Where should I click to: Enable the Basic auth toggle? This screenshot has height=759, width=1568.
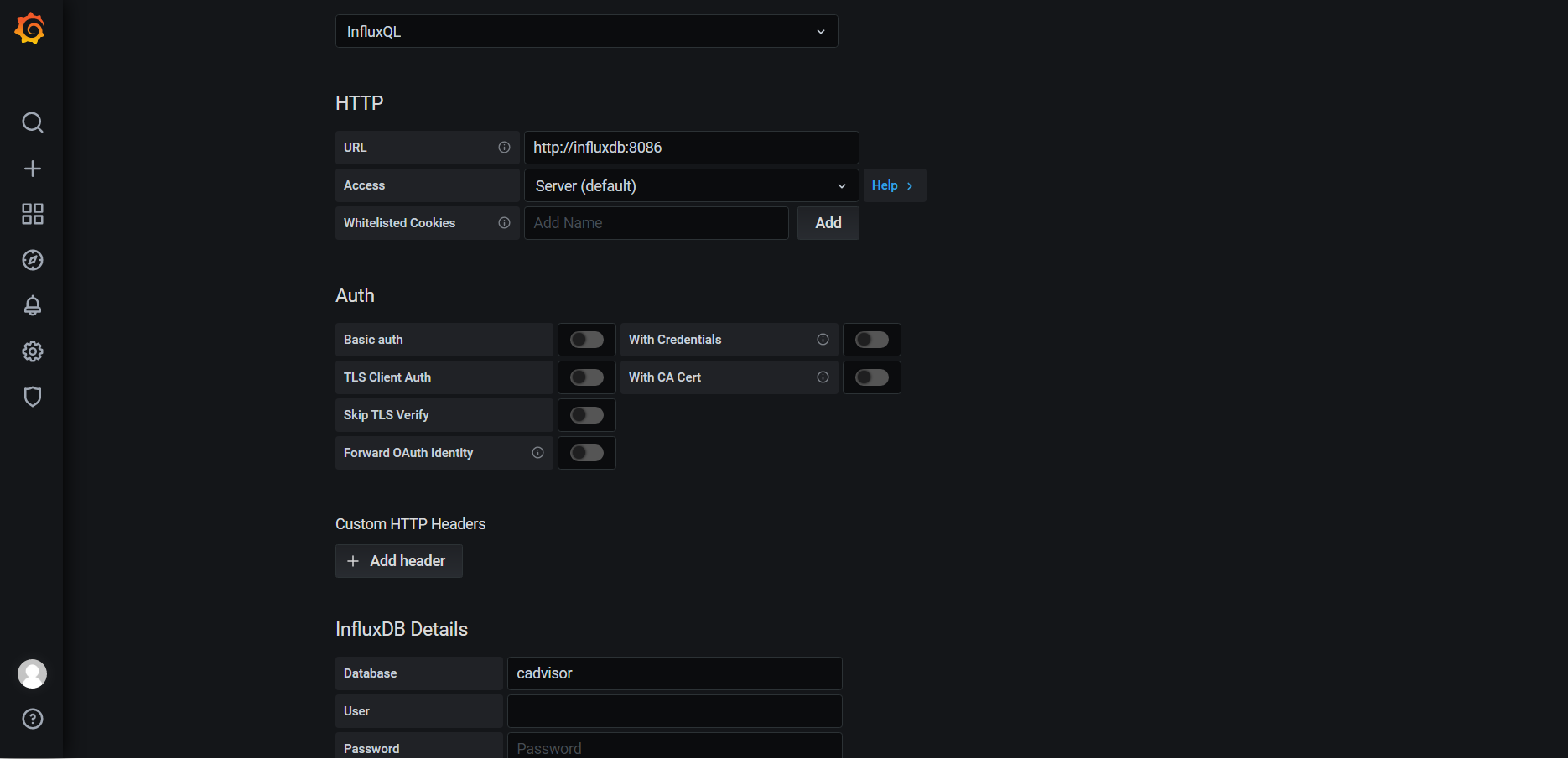pyautogui.click(x=587, y=340)
